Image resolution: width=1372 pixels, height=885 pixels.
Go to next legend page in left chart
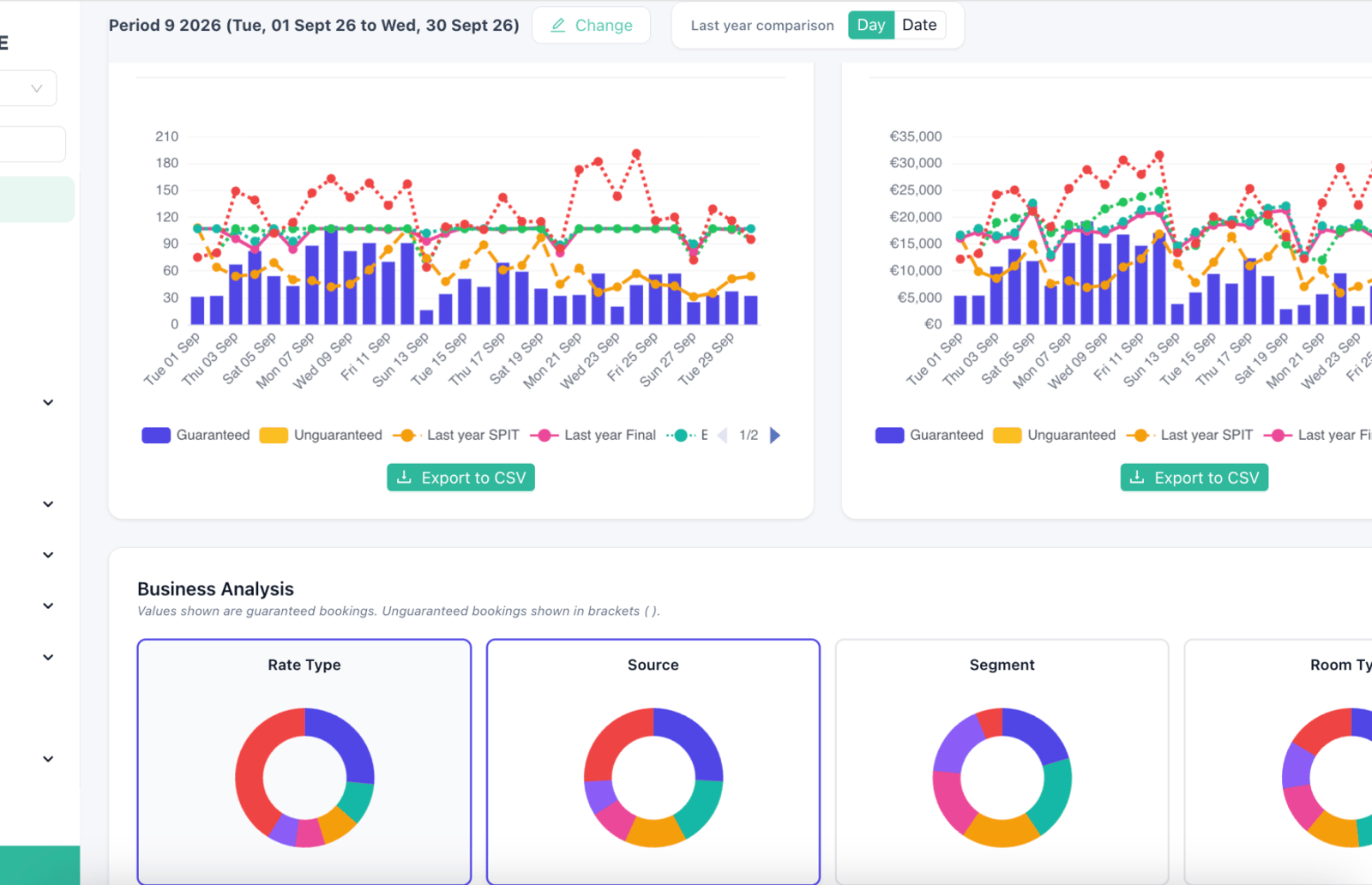click(775, 436)
